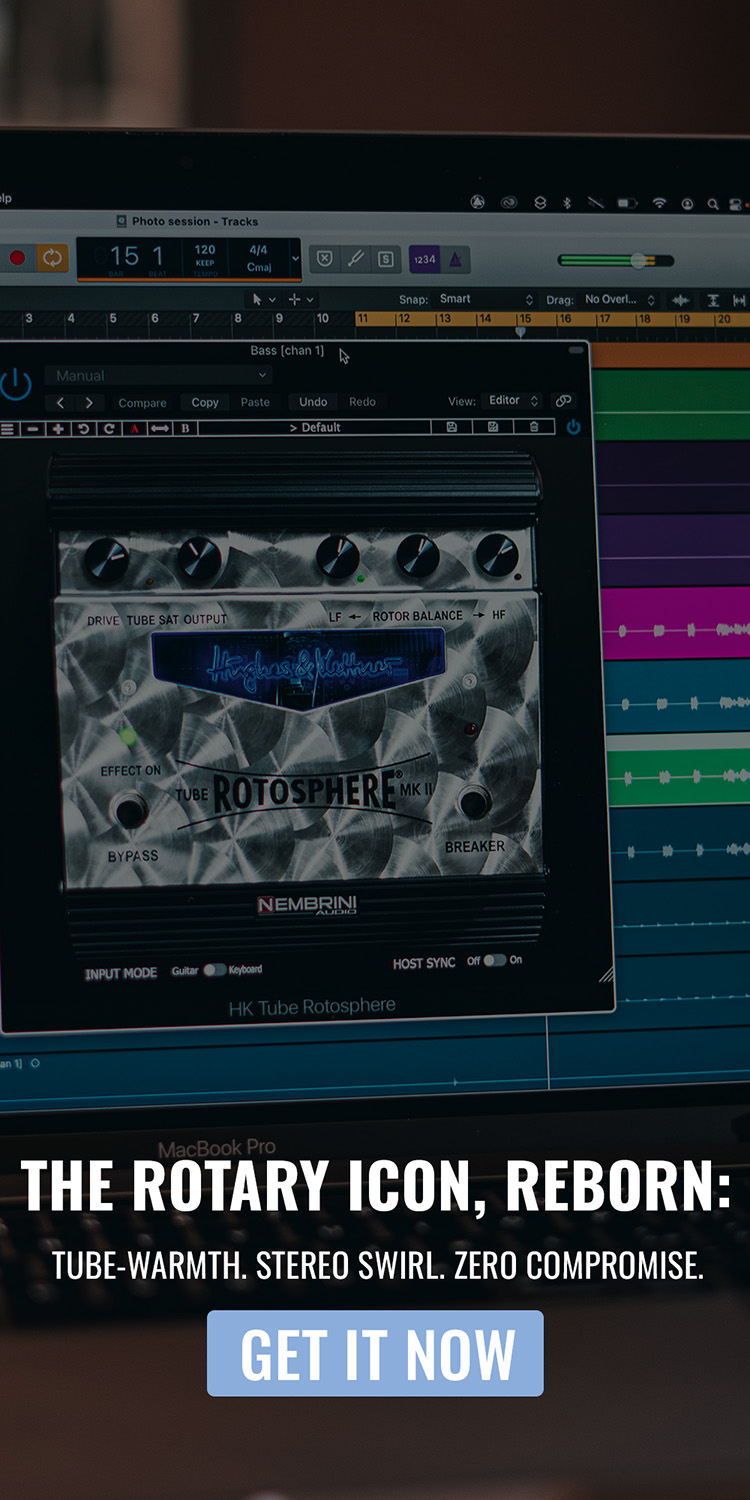Click the tuner fork icon

355,259
